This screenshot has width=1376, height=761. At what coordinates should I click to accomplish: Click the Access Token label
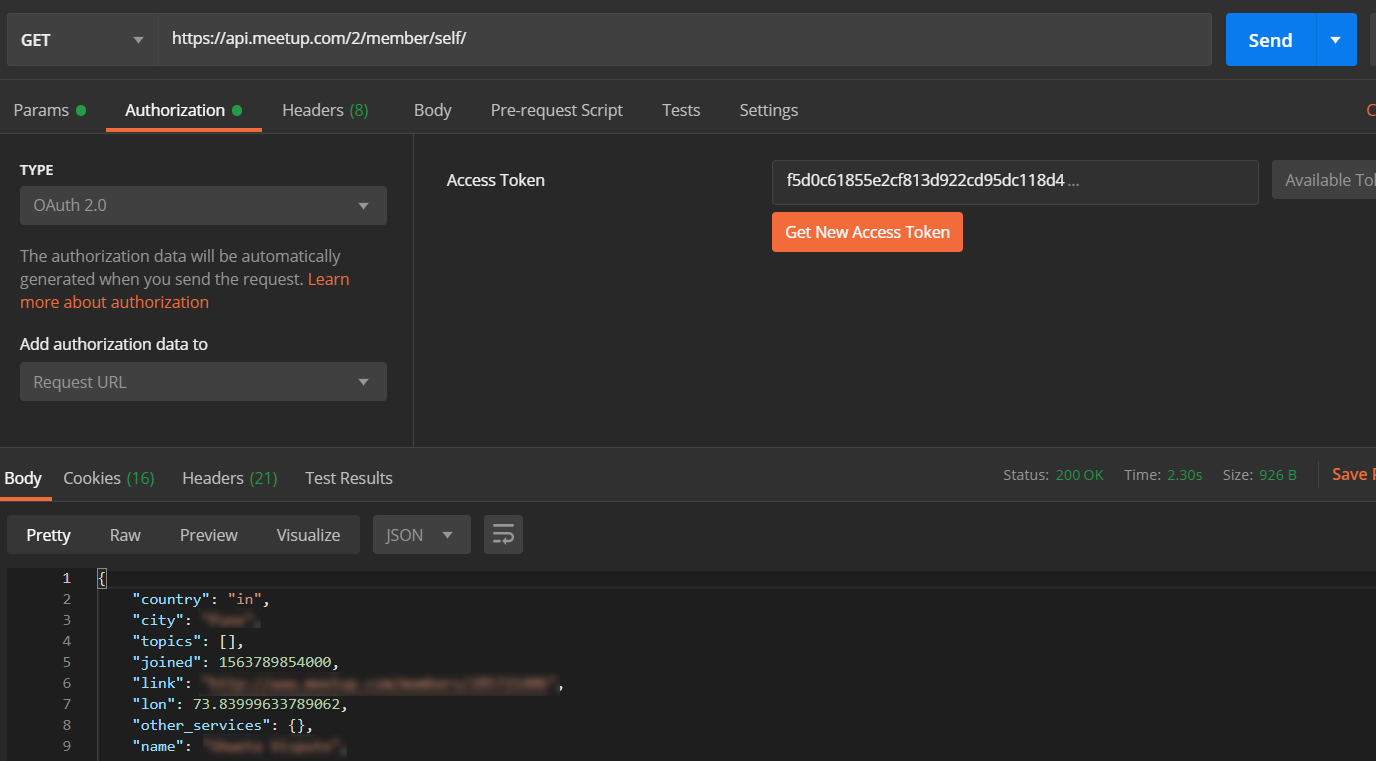tap(496, 181)
